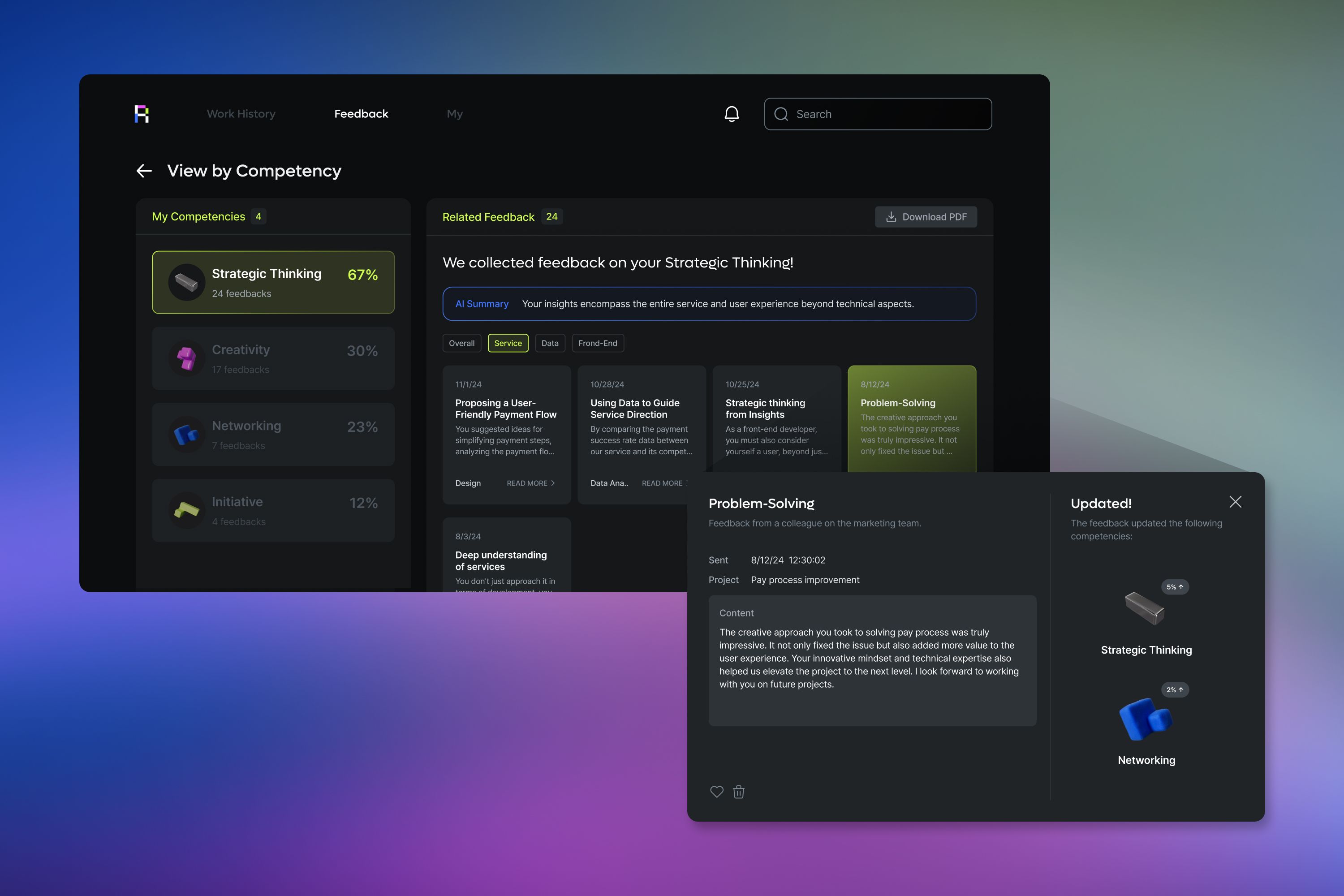Image resolution: width=1344 pixels, height=896 pixels.
Task: Select the Data filter chip
Action: (550, 343)
